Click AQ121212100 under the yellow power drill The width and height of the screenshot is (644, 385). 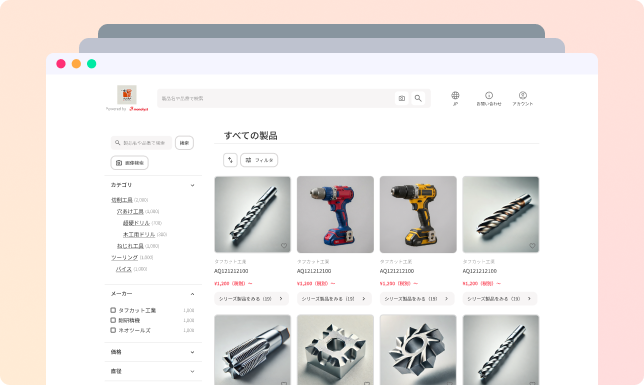click(x=397, y=271)
